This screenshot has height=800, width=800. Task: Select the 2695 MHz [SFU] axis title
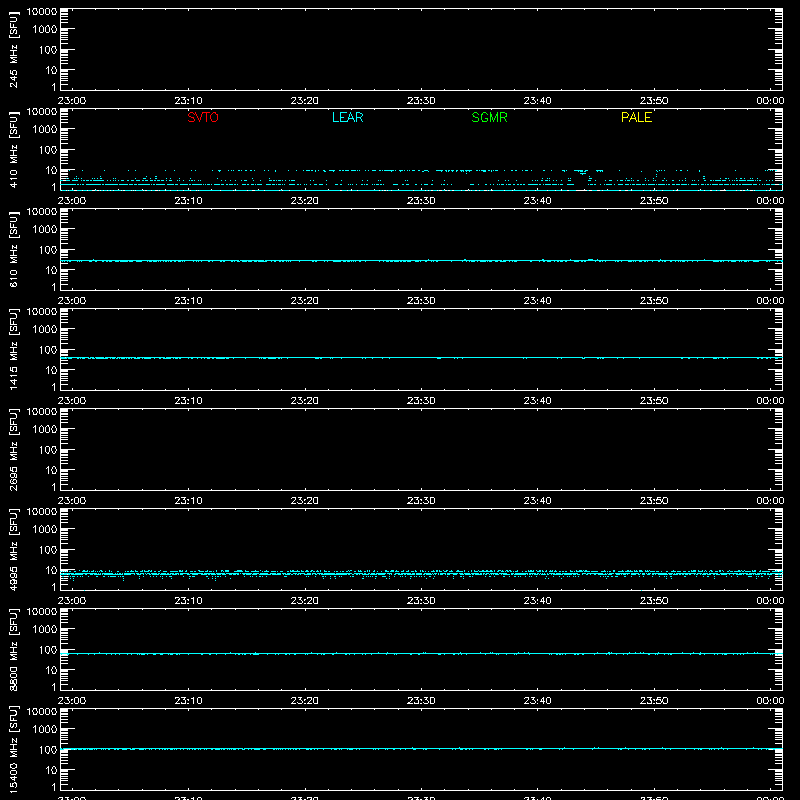point(13,449)
